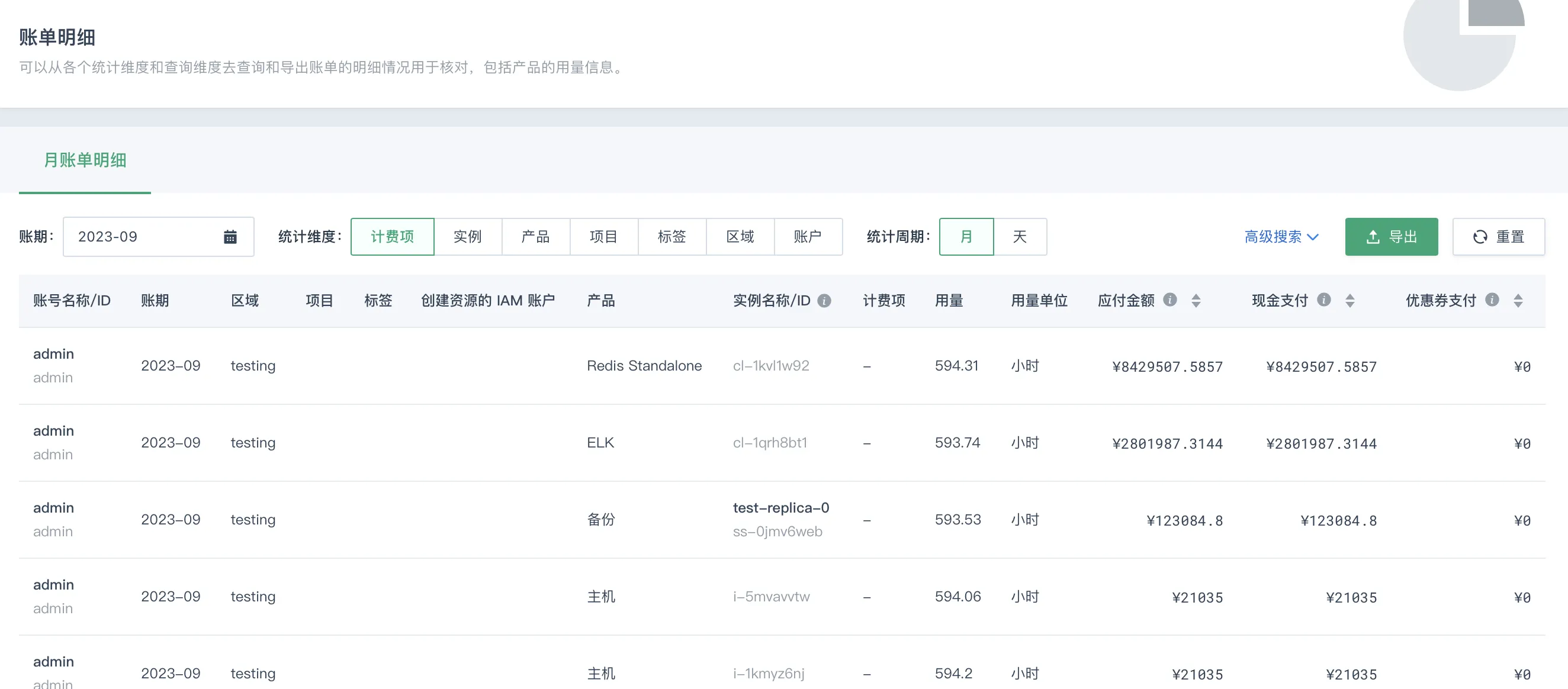
Task: Click the export upload icon on 导出 button
Action: point(1373,236)
